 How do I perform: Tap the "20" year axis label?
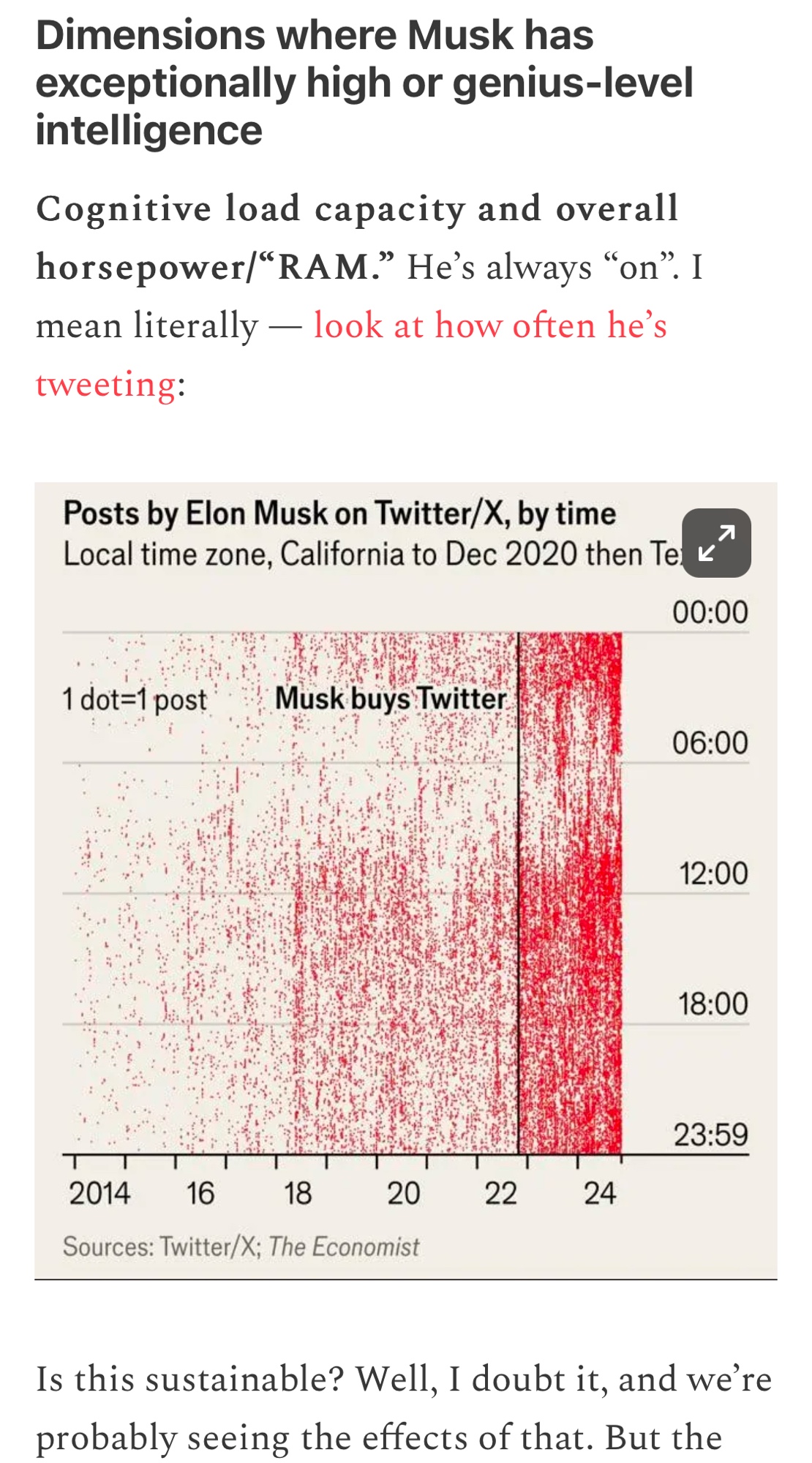(403, 1194)
